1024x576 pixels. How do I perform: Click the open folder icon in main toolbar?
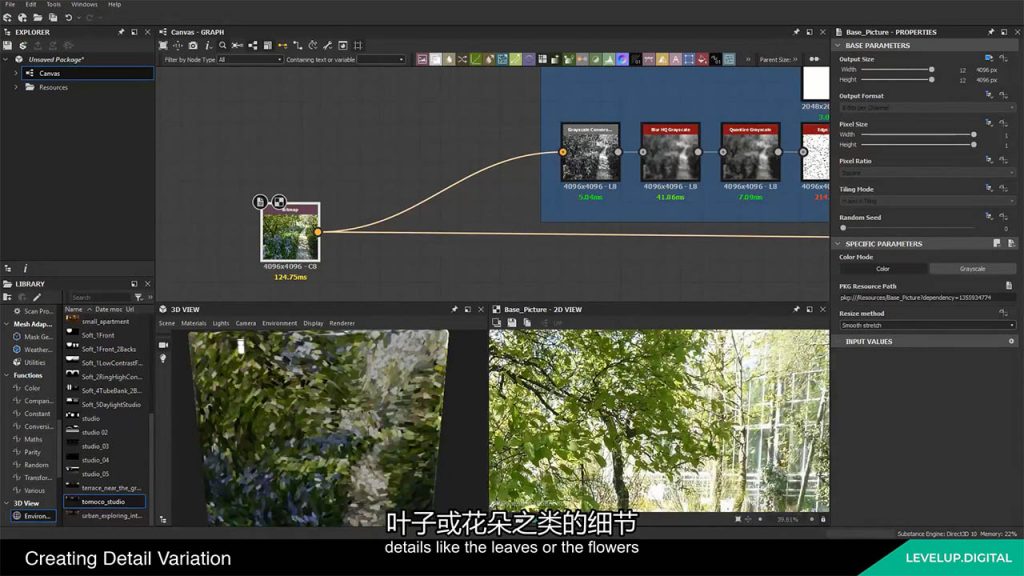click(x=37, y=18)
